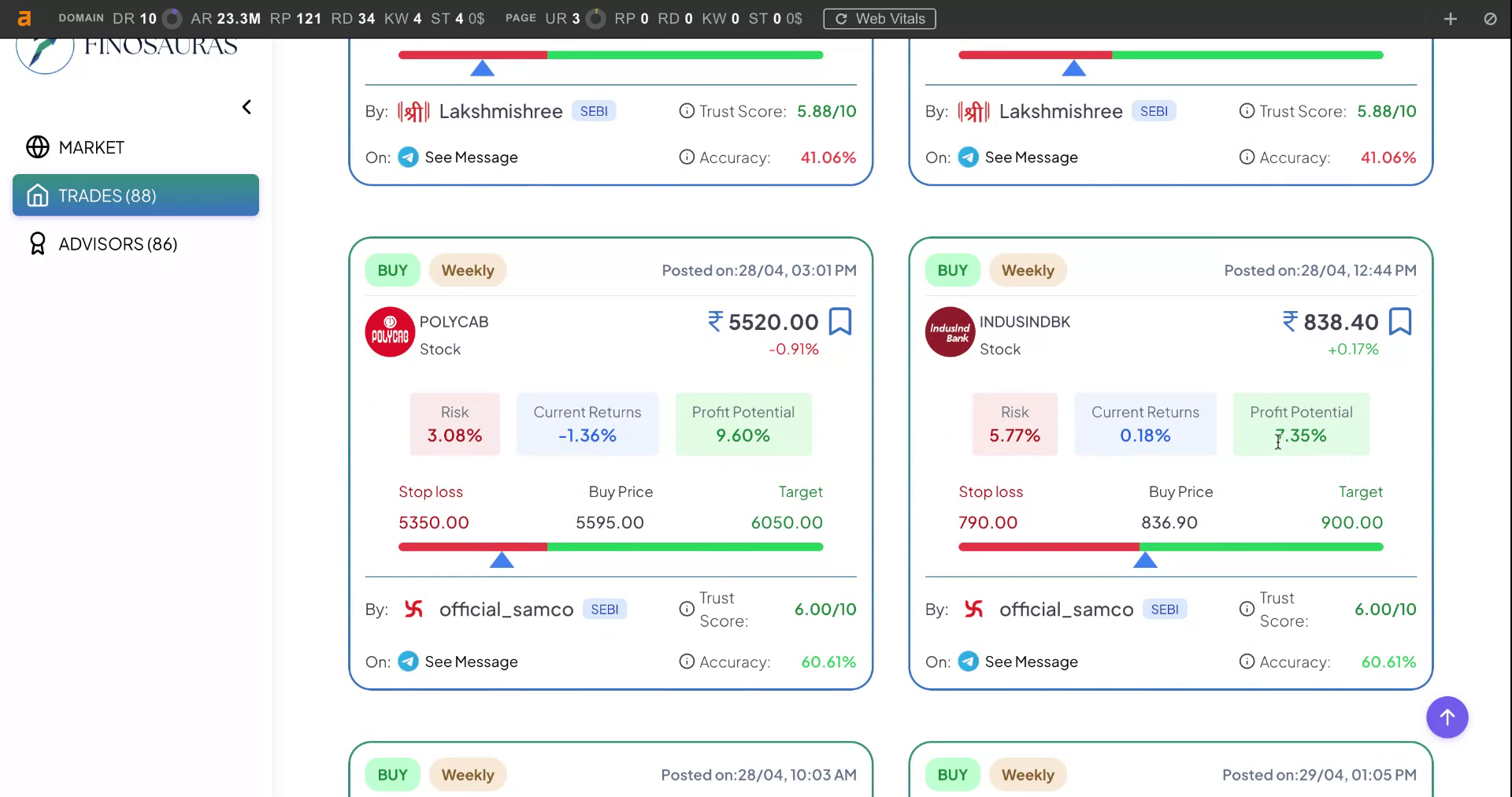Bookmark the POLYCAB trade
Image resolution: width=1512 pixels, height=797 pixels.
(840, 321)
